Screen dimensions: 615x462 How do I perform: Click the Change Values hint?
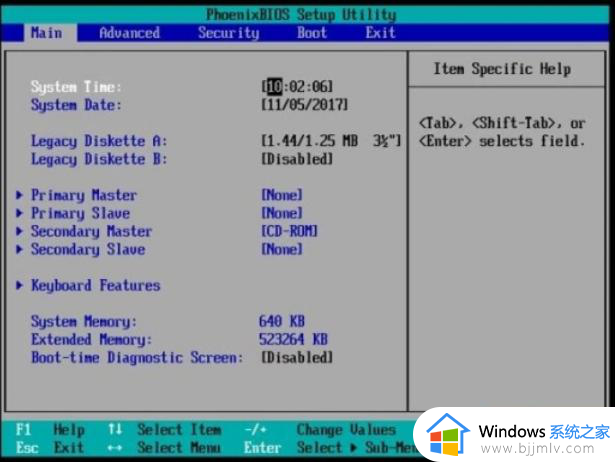point(320,429)
